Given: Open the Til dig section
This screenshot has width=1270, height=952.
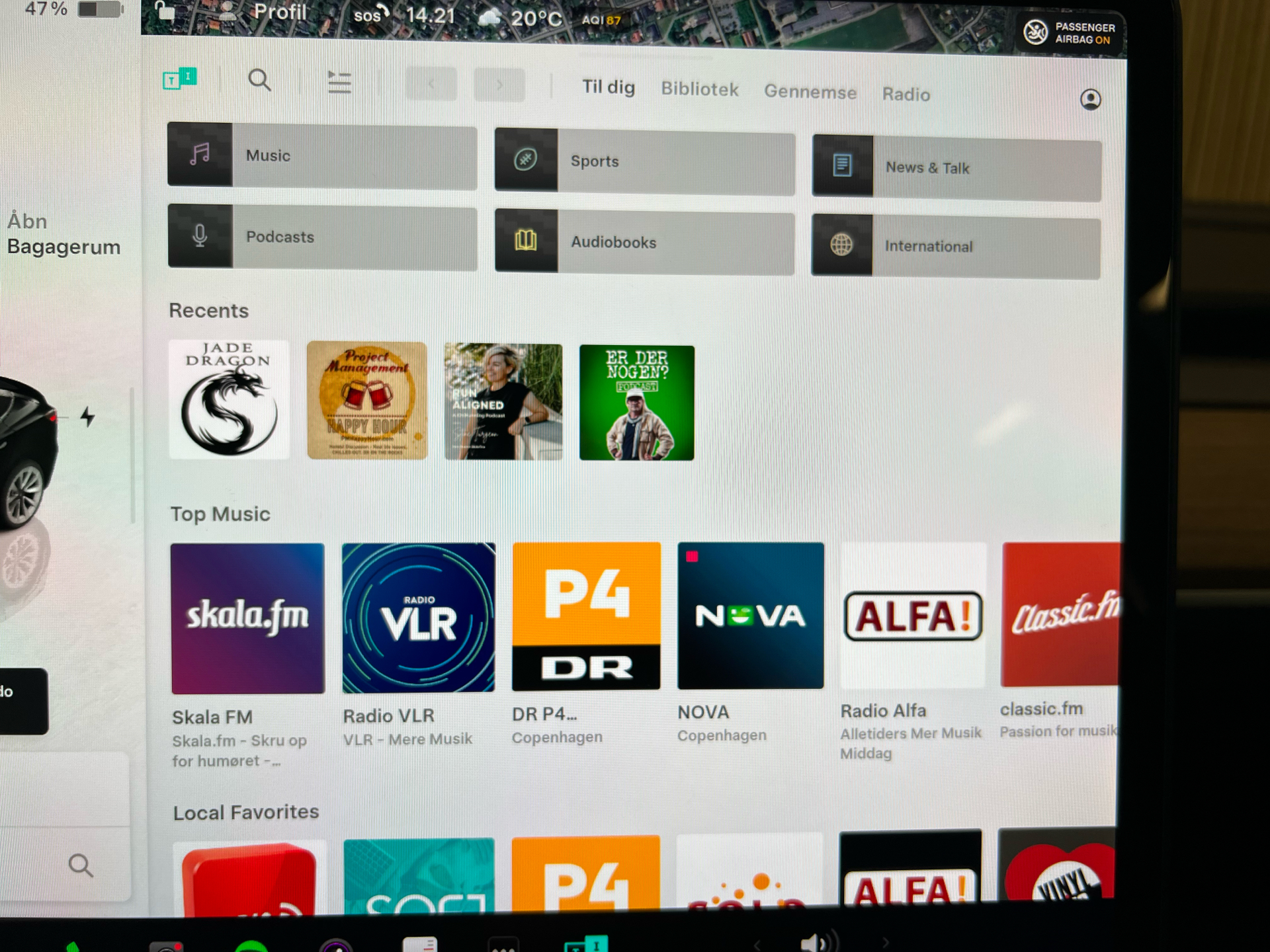Looking at the screenshot, I should pyautogui.click(x=606, y=92).
